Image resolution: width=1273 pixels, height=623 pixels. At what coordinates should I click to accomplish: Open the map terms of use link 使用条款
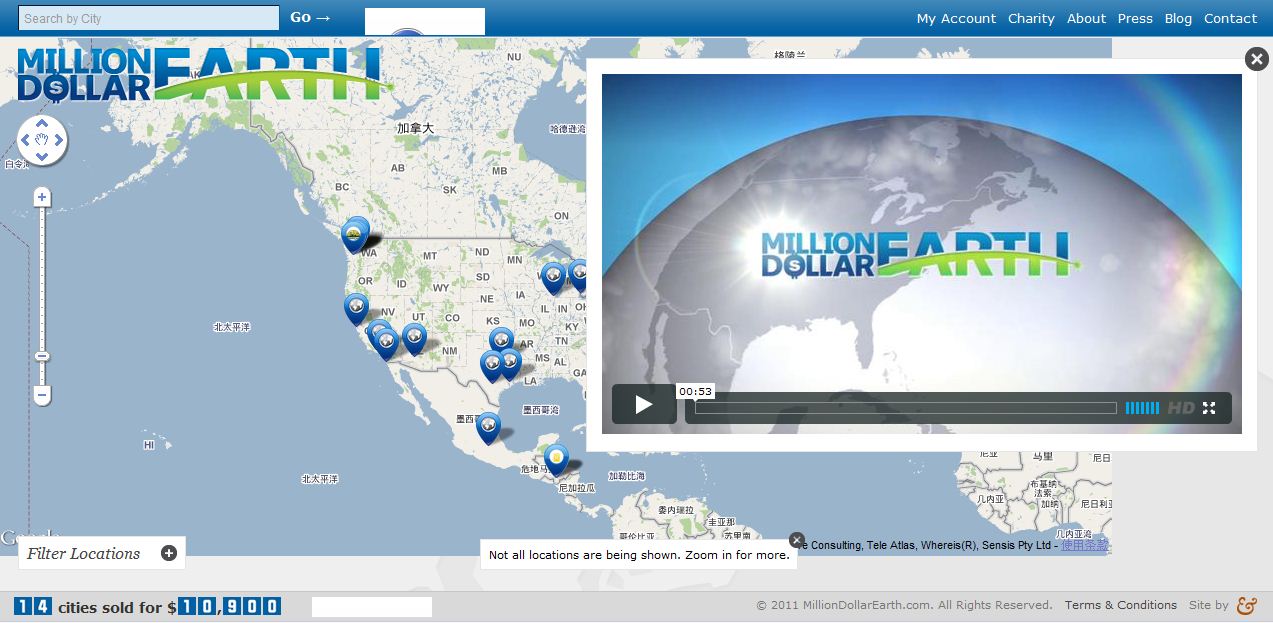(x=1085, y=545)
